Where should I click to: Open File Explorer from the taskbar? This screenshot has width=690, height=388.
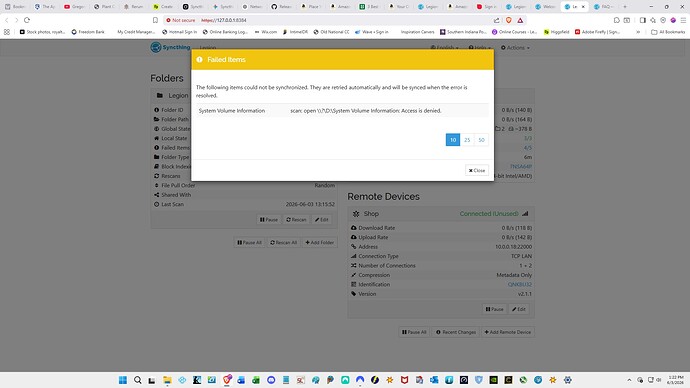[167, 380]
